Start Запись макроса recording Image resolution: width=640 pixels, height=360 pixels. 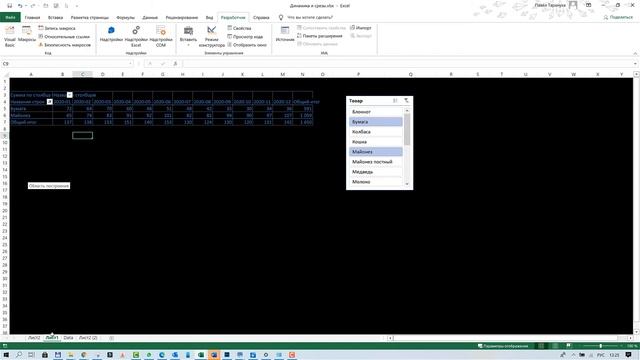pyautogui.click(x=57, y=28)
